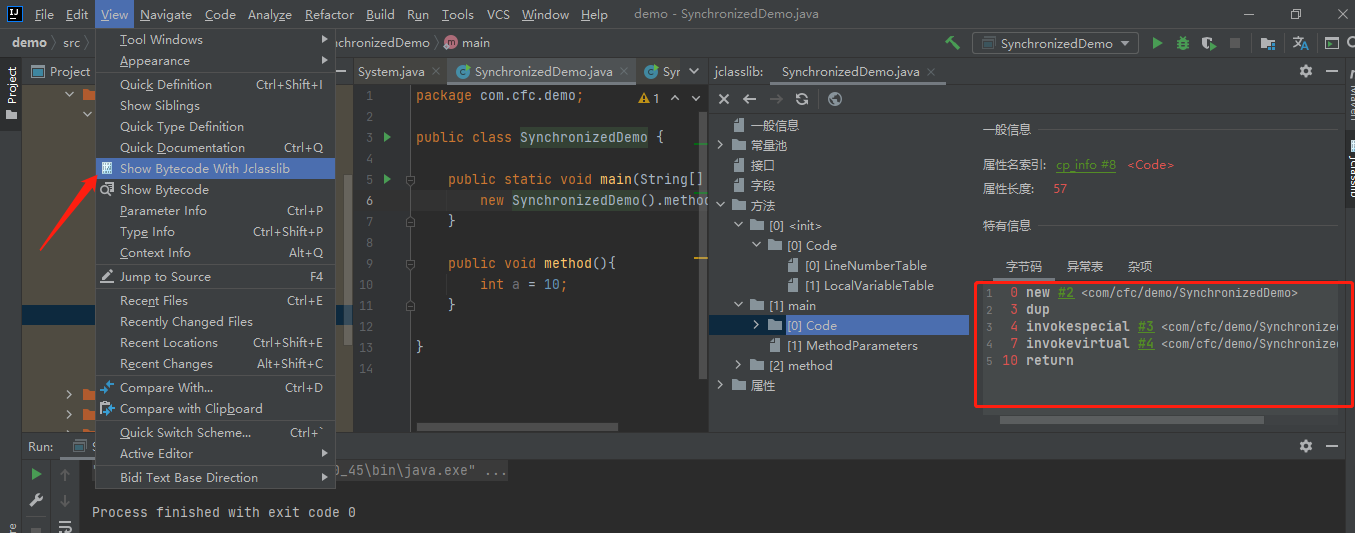The image size is (1355, 533).
Task: Build project with the green hammer icon
Action: [x=952, y=43]
